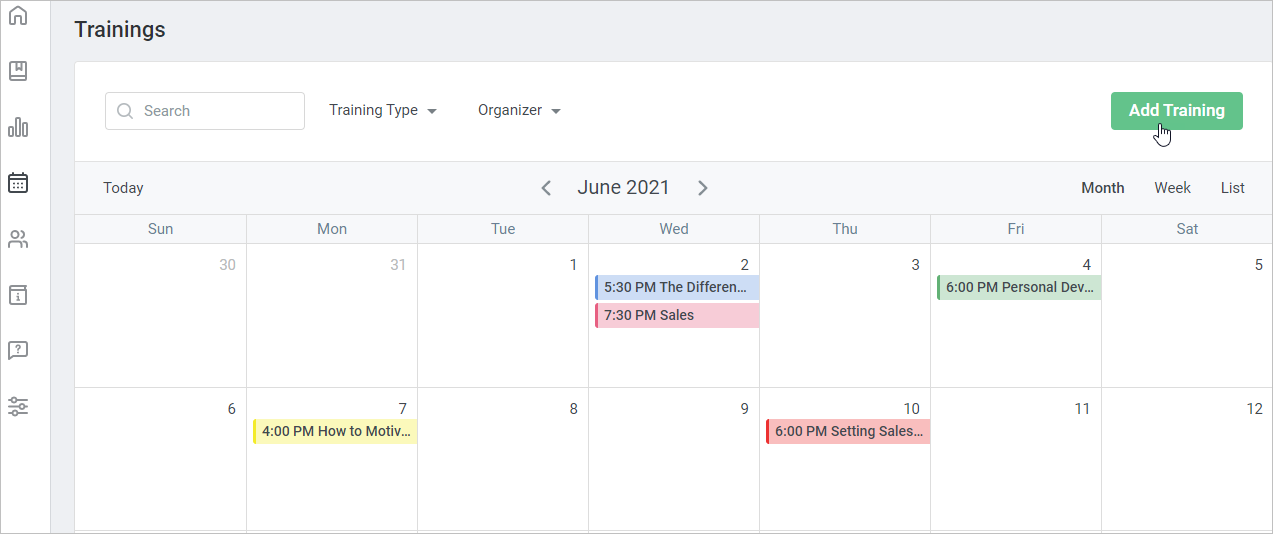
Task: Click the info box sidebar icon
Action: (18, 295)
